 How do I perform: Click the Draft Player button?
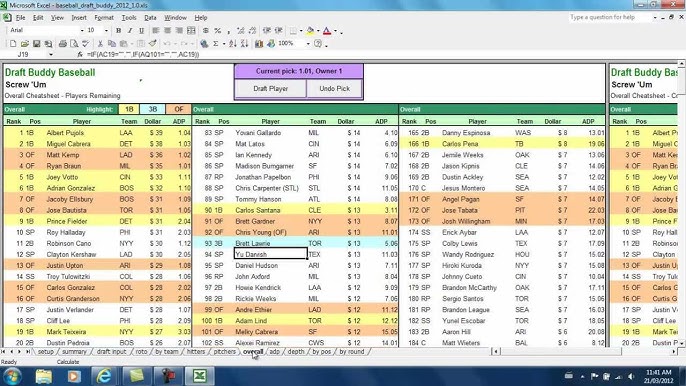tap(270, 88)
